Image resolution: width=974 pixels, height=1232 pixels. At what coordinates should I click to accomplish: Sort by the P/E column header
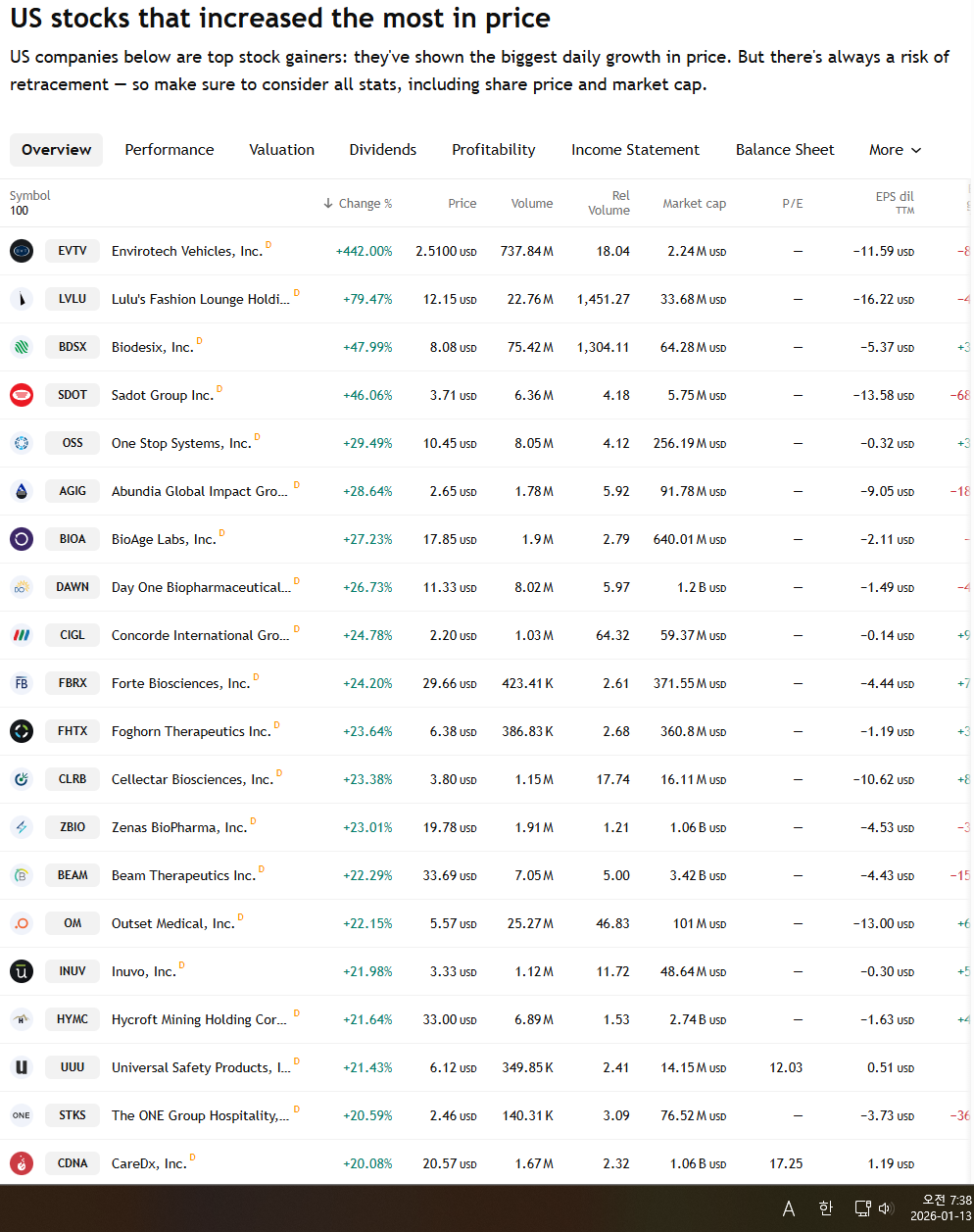pyautogui.click(x=793, y=204)
